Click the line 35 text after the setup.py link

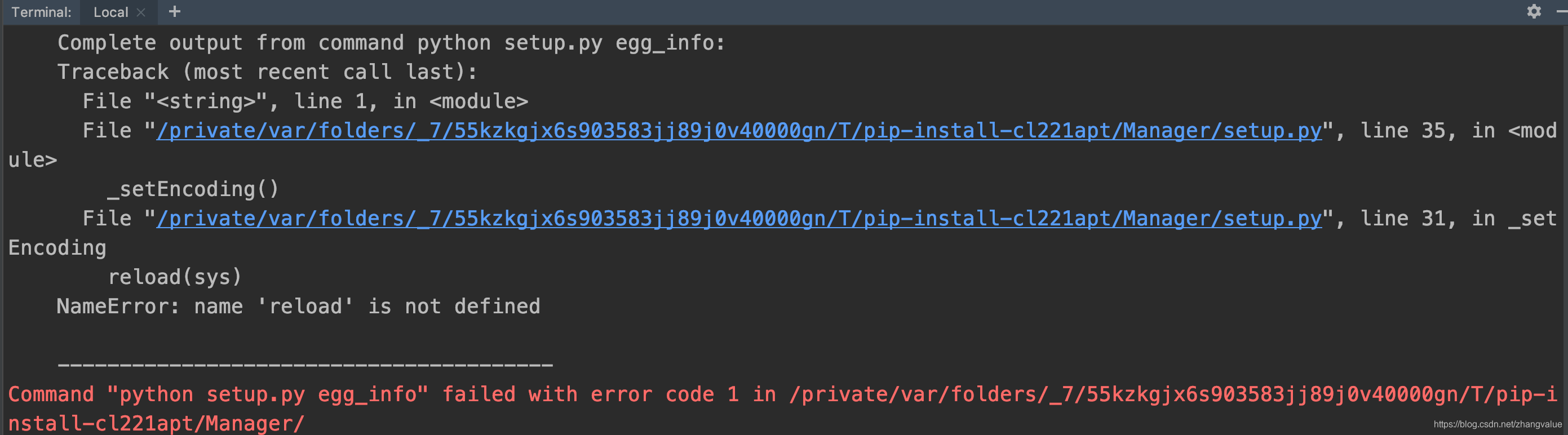point(1406,130)
